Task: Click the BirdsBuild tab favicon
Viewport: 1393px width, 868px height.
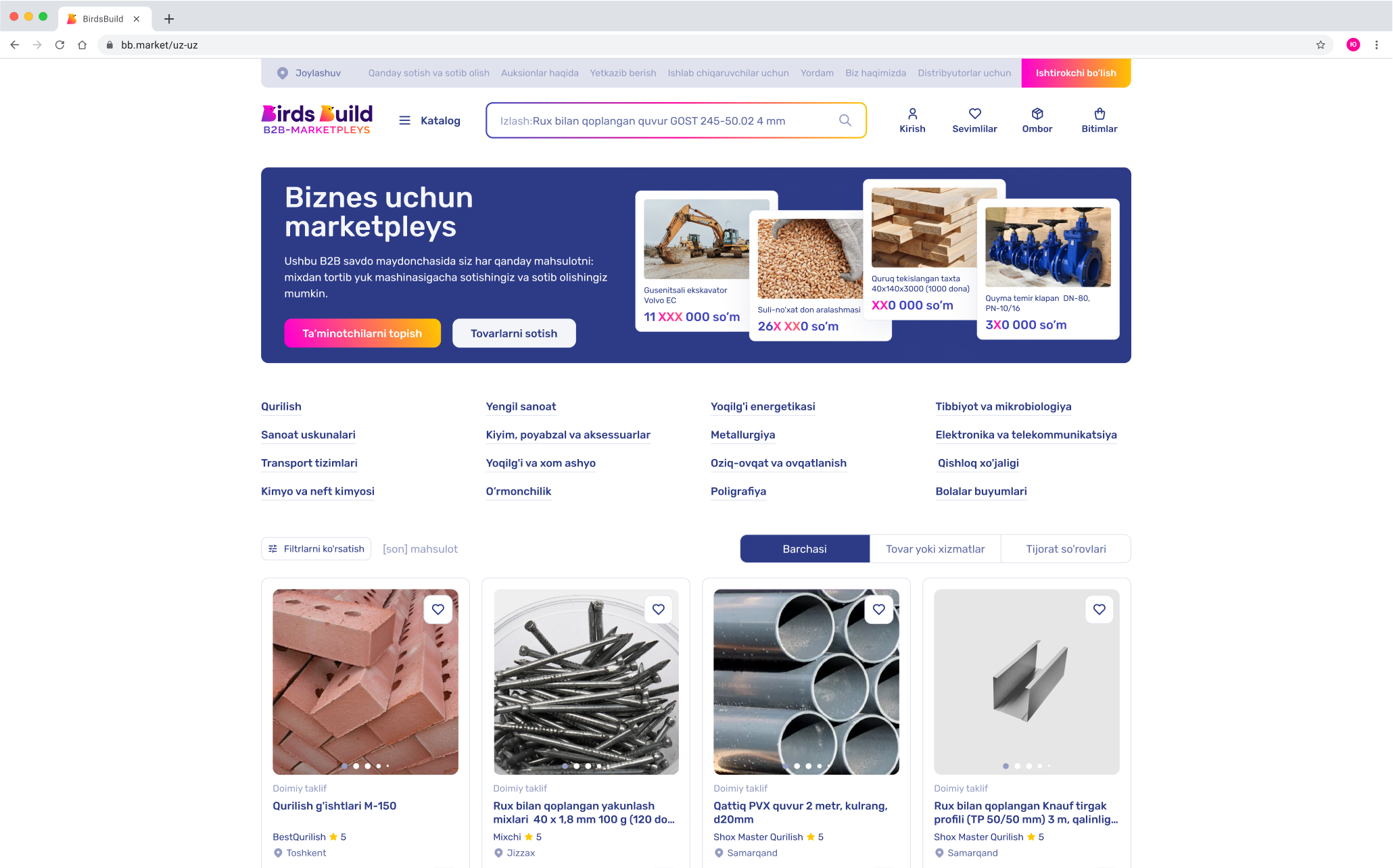Action: click(72, 19)
